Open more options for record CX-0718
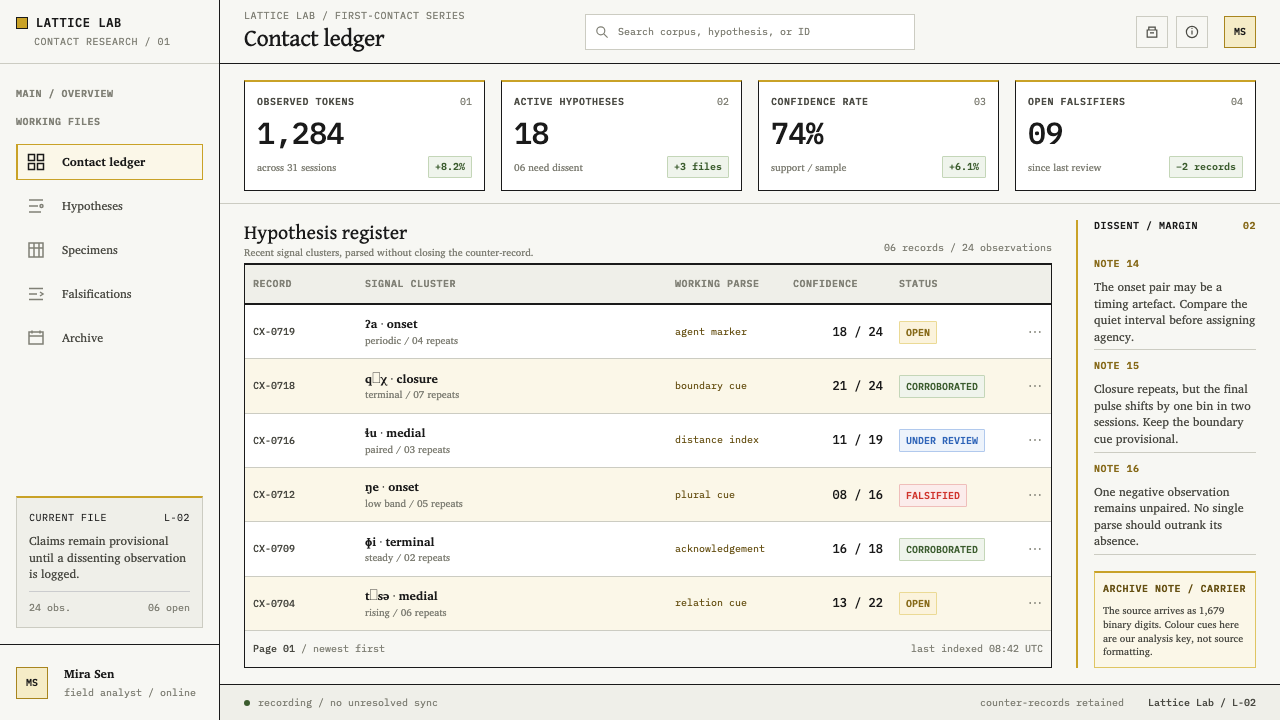The height and width of the screenshot is (720, 1280). pos(1035,386)
